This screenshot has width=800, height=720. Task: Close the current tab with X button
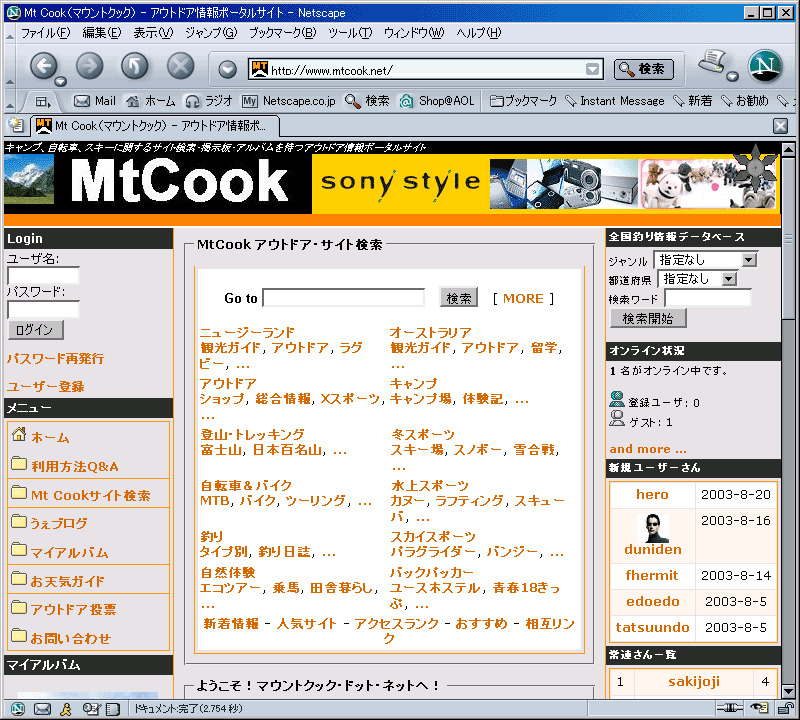[x=780, y=126]
